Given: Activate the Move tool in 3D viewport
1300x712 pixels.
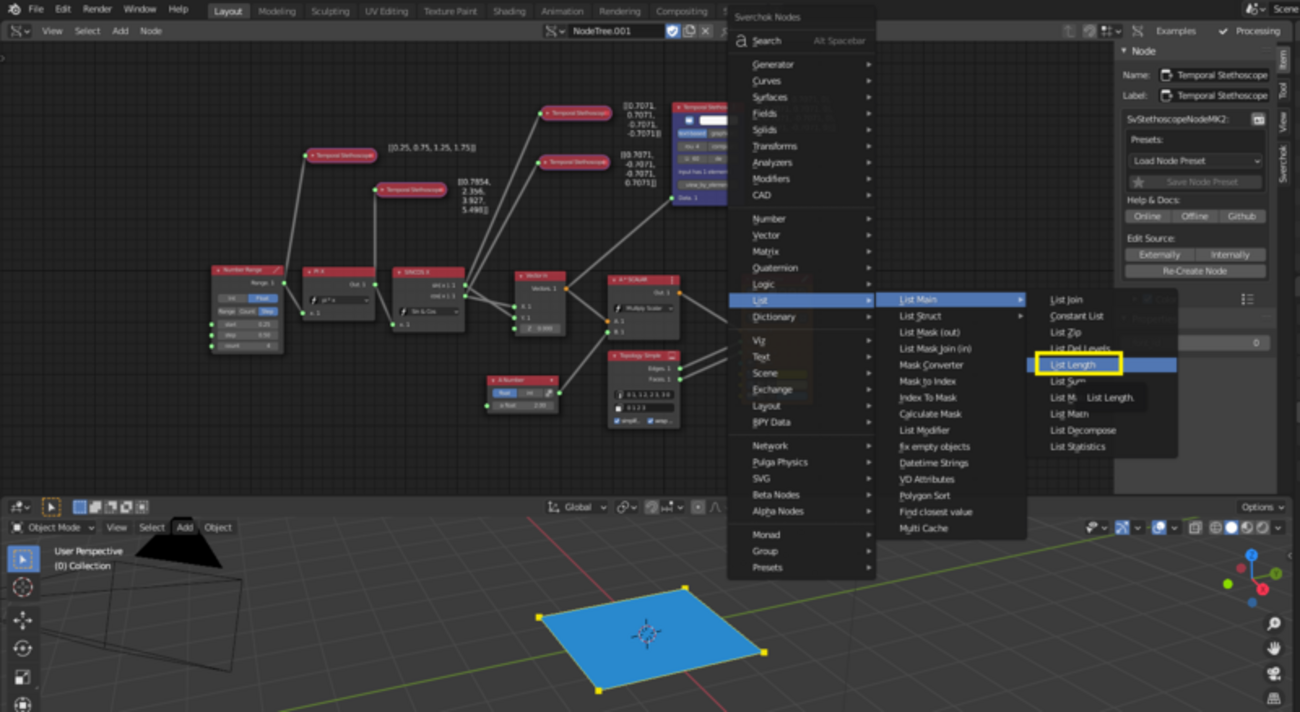Looking at the screenshot, I should (22, 620).
